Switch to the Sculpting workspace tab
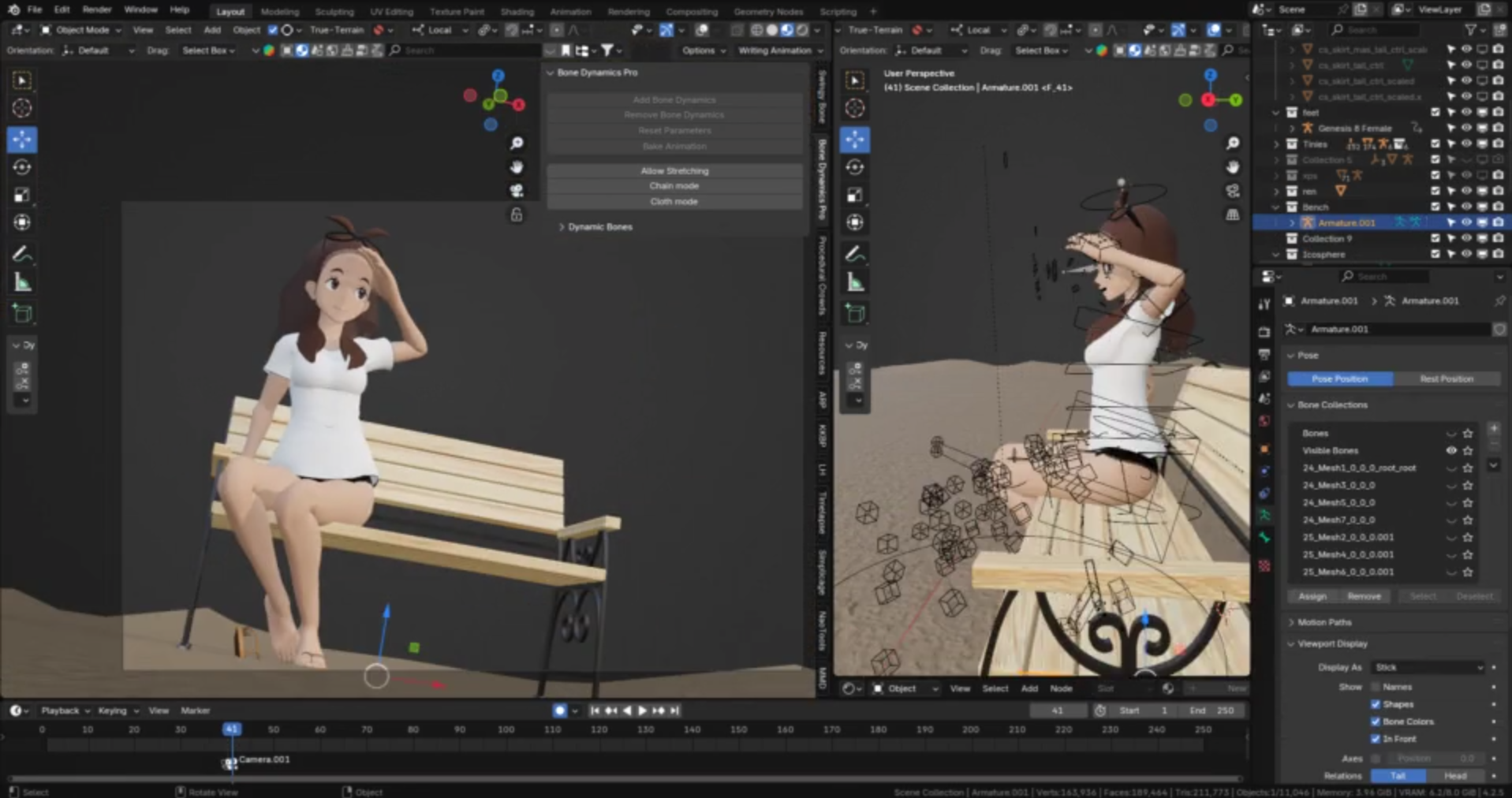Viewport: 1512px width, 798px height. [x=334, y=12]
